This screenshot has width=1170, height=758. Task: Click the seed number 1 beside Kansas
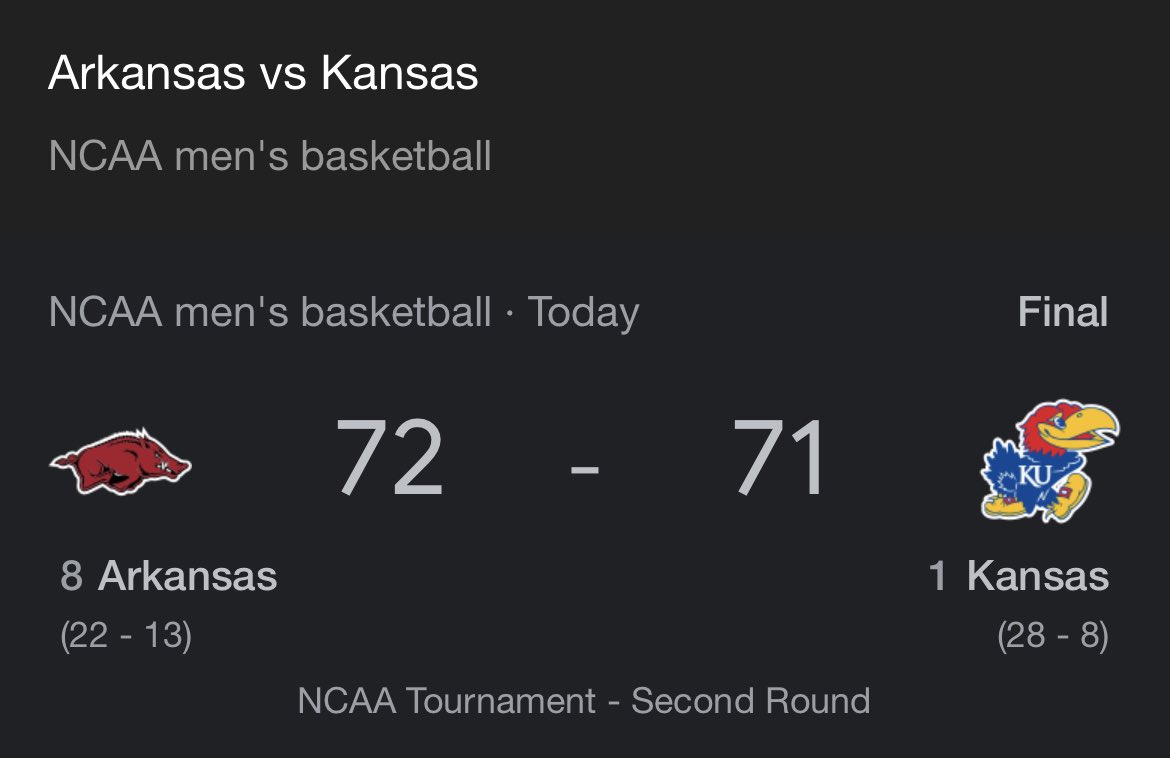(x=937, y=576)
